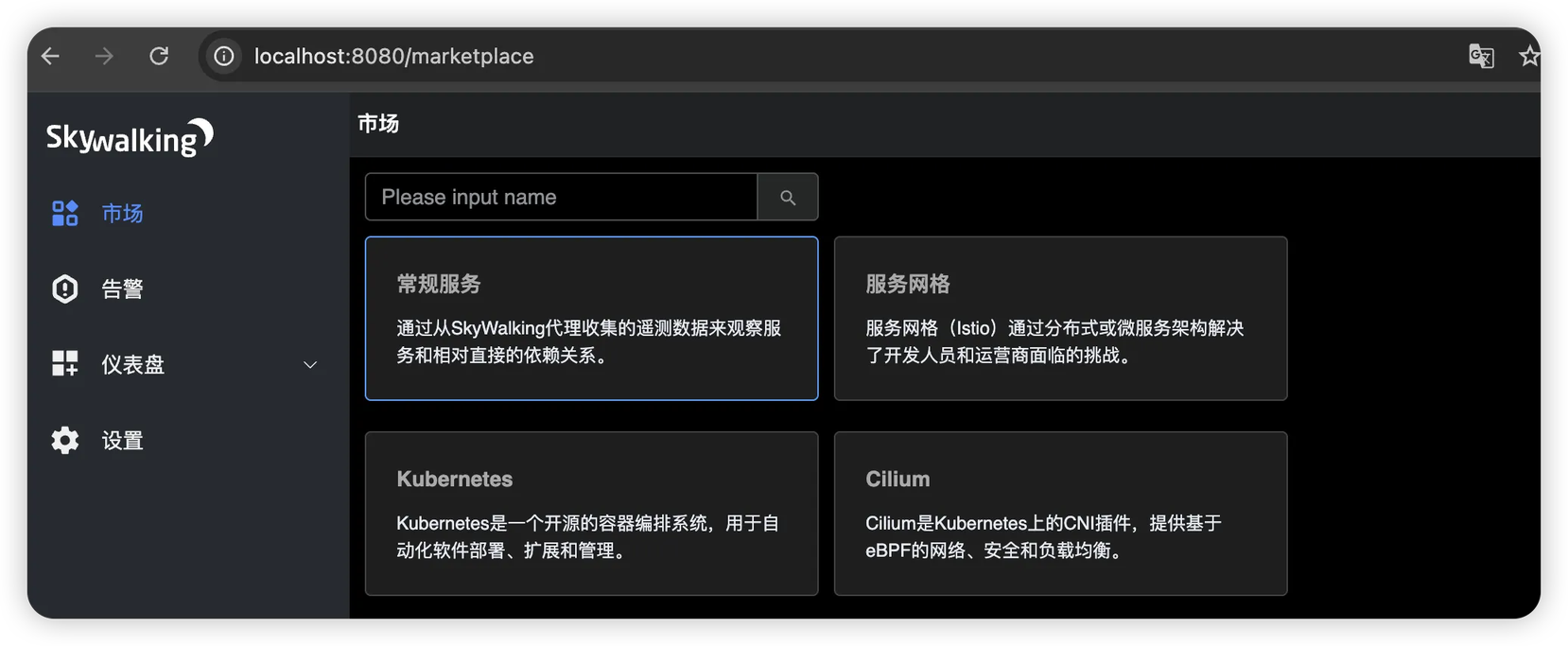Click the settings gear icon in sidebar
Image resolution: width=1568 pixels, height=646 pixels.
pyautogui.click(x=64, y=440)
